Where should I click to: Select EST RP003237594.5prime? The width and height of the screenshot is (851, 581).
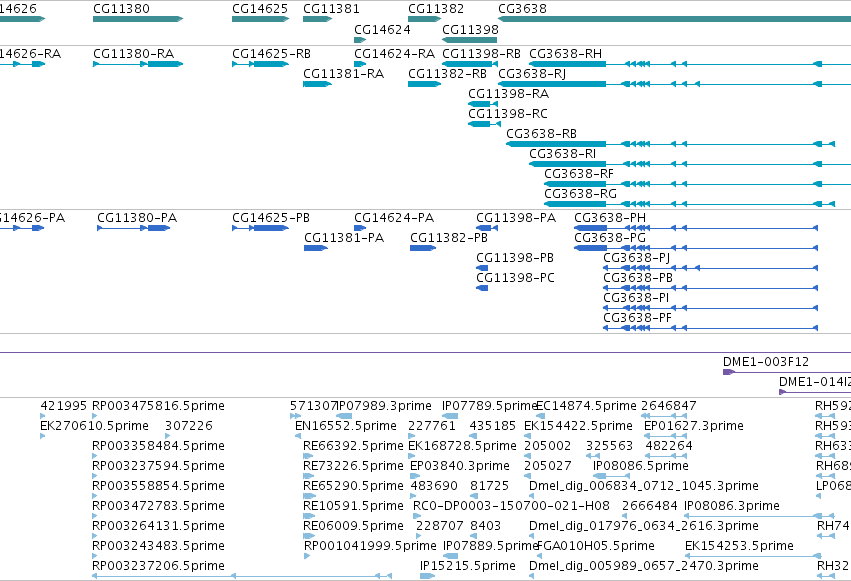click(x=158, y=467)
